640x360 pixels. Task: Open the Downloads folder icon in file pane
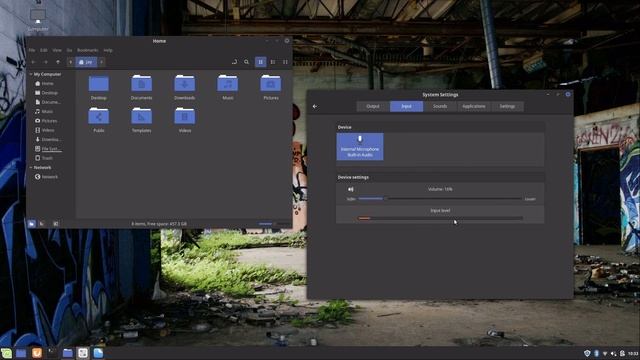184,84
